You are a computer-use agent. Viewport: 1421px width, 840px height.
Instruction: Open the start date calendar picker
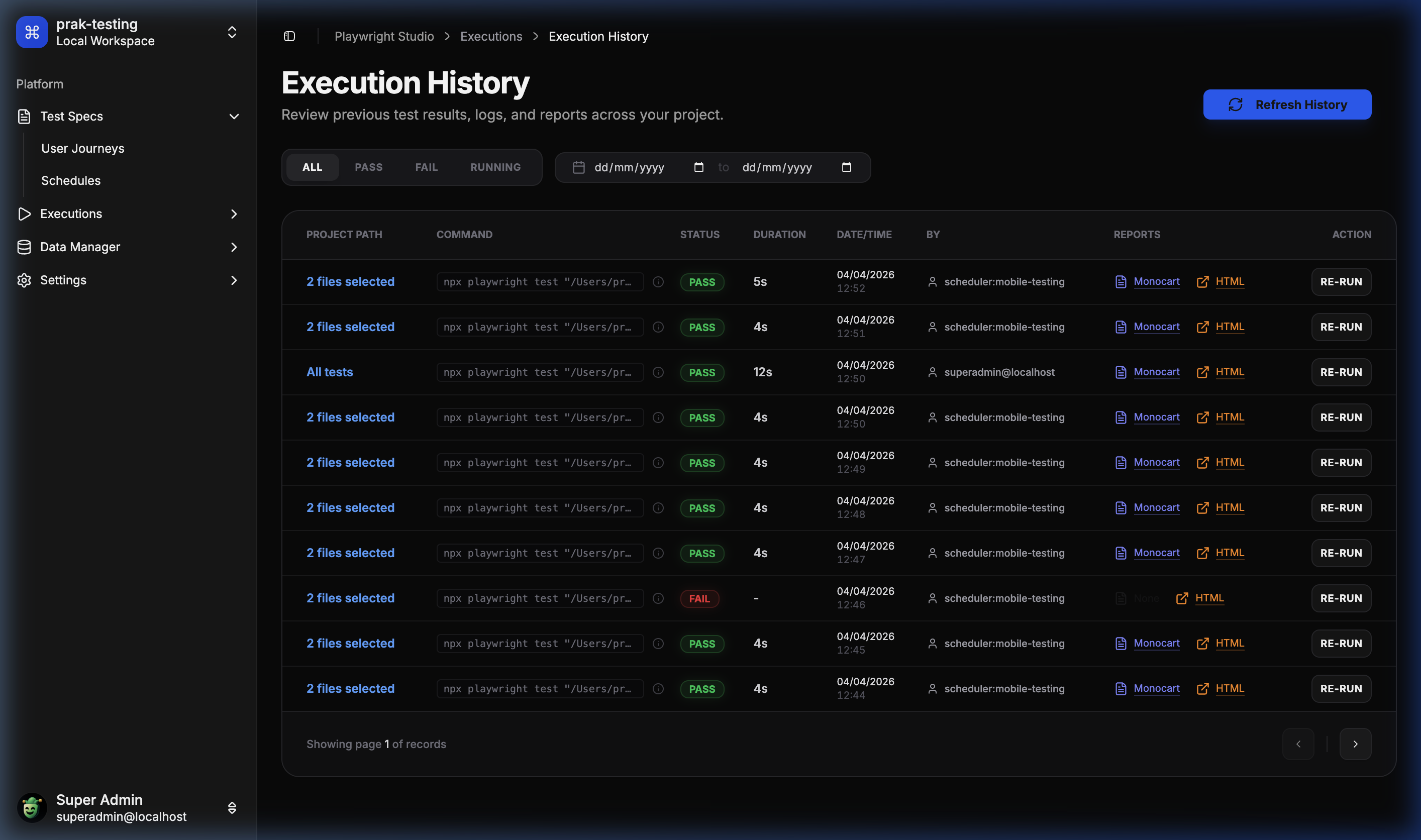(x=698, y=167)
